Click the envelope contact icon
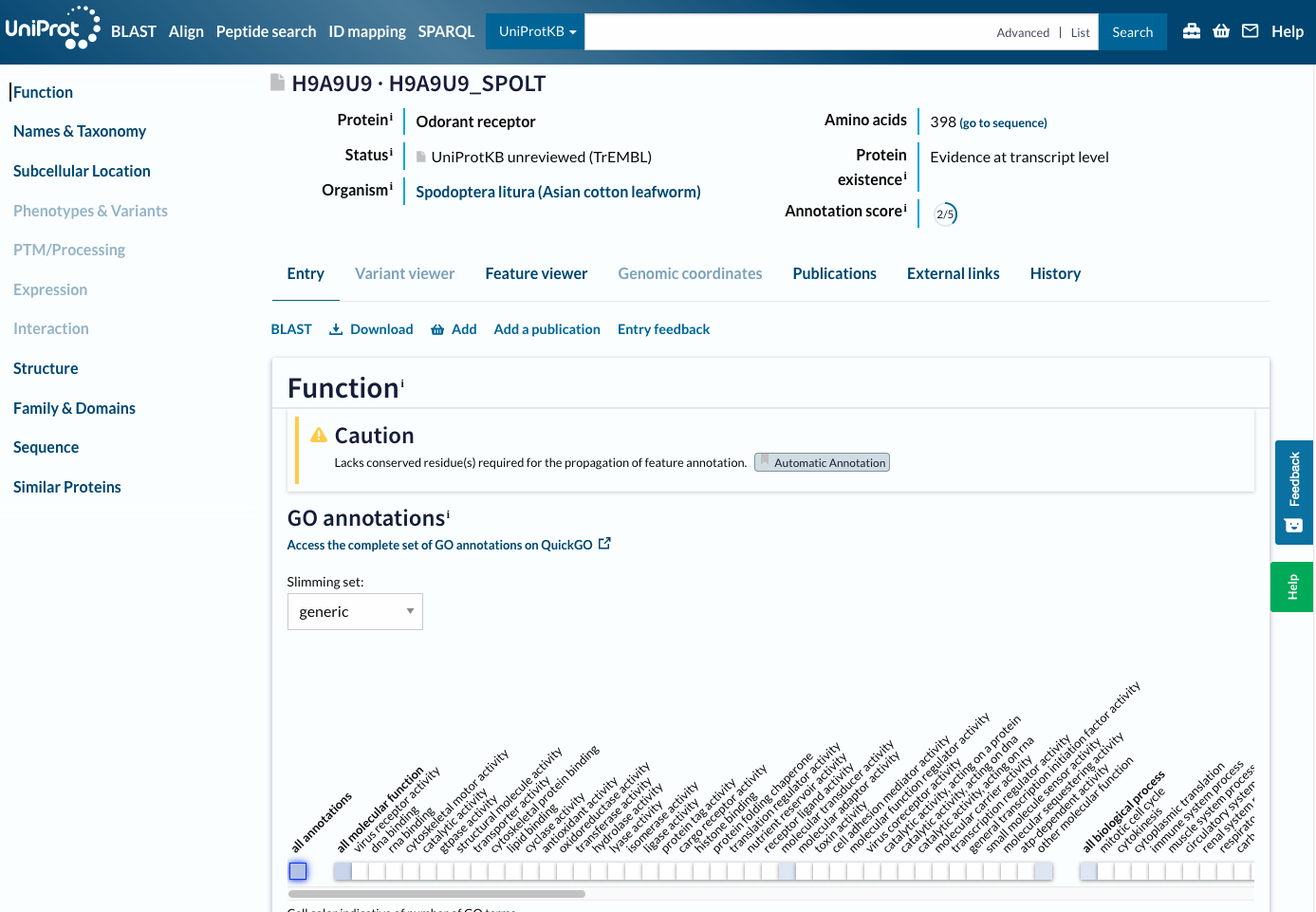The width and height of the screenshot is (1316, 912). click(x=1251, y=31)
